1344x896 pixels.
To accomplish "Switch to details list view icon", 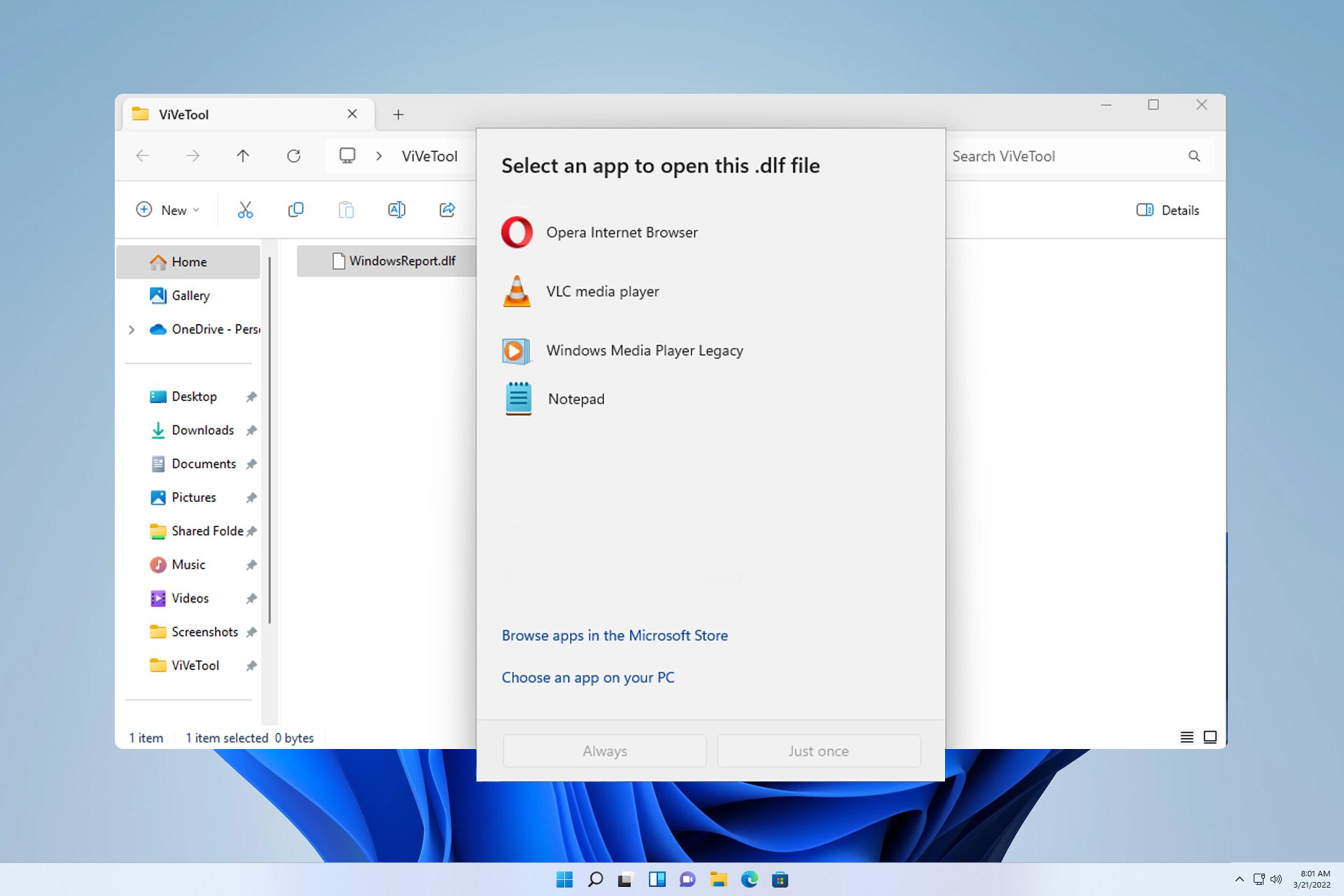I will 1186,737.
